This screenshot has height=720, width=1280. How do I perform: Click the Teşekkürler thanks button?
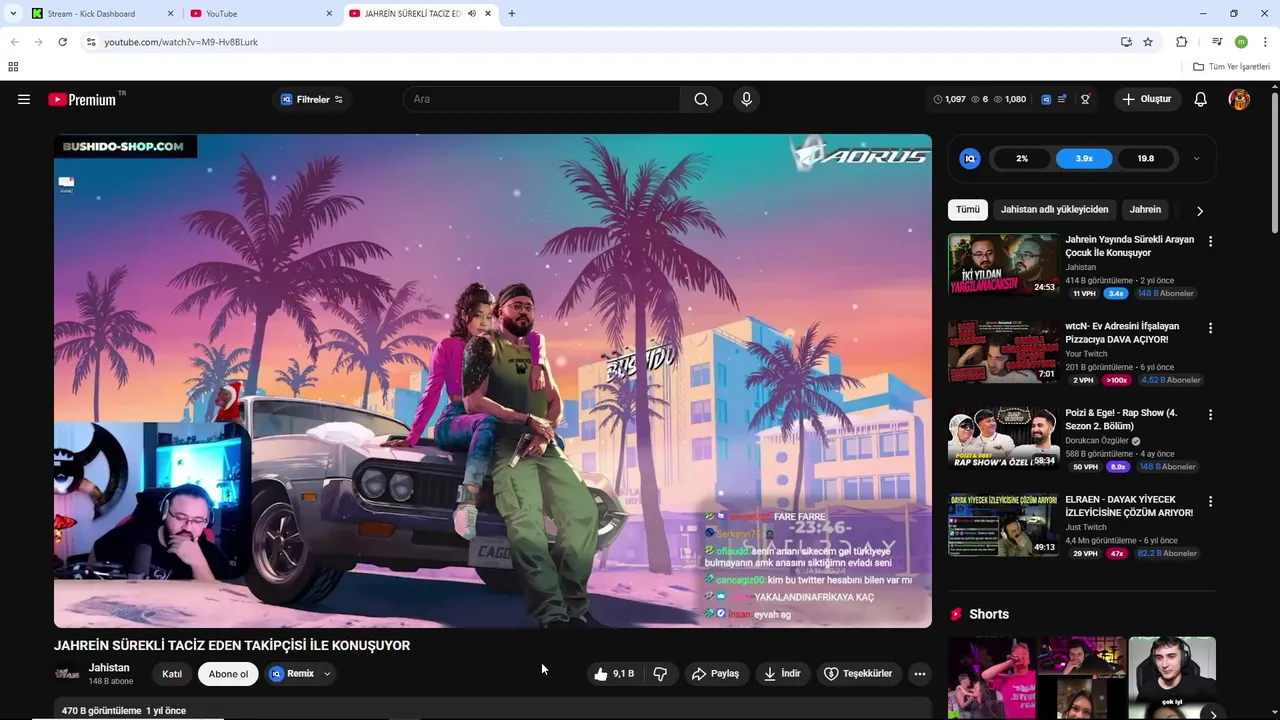click(858, 674)
